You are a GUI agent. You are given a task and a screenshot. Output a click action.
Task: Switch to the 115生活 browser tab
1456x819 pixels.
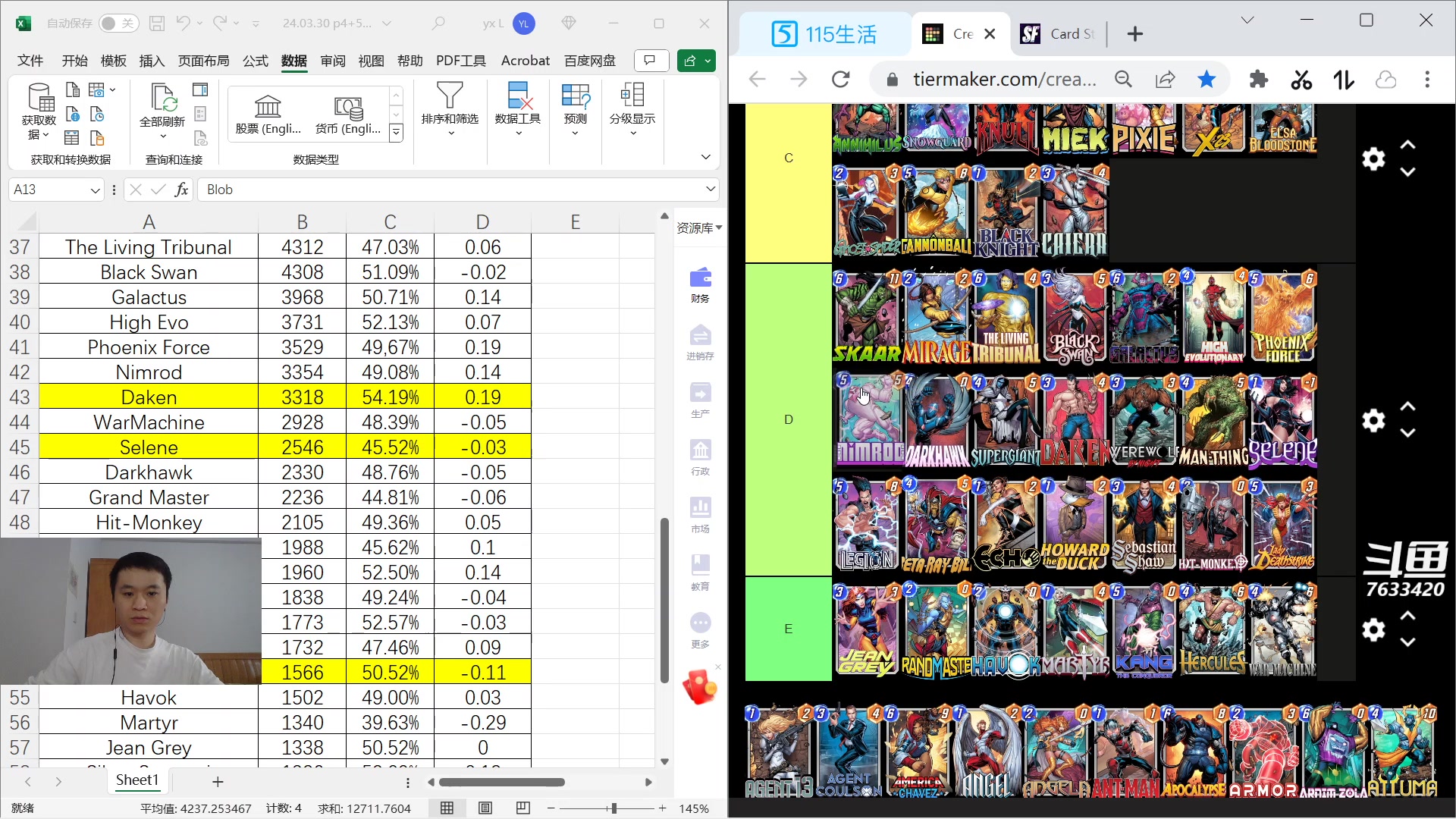[824, 34]
